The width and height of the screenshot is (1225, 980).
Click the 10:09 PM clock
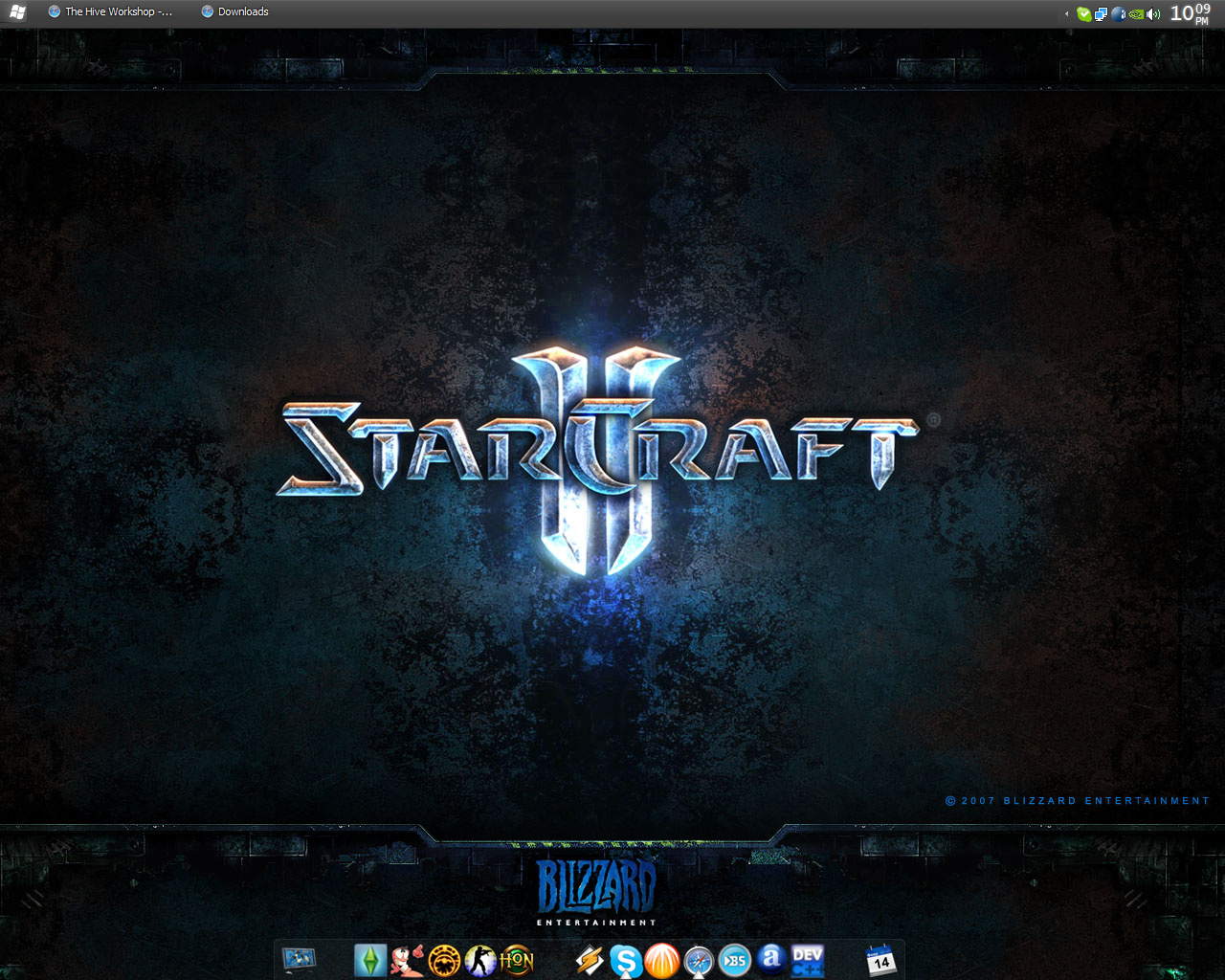click(1191, 13)
